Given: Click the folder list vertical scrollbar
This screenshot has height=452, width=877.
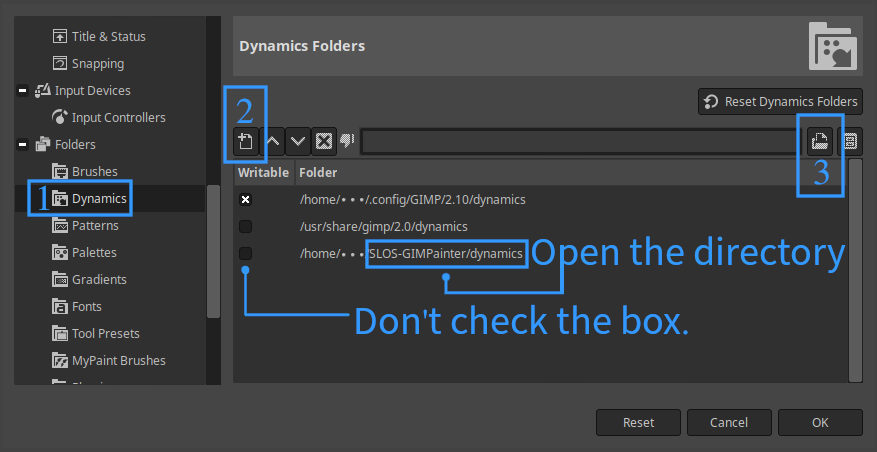Looking at the screenshot, I should tap(855, 270).
